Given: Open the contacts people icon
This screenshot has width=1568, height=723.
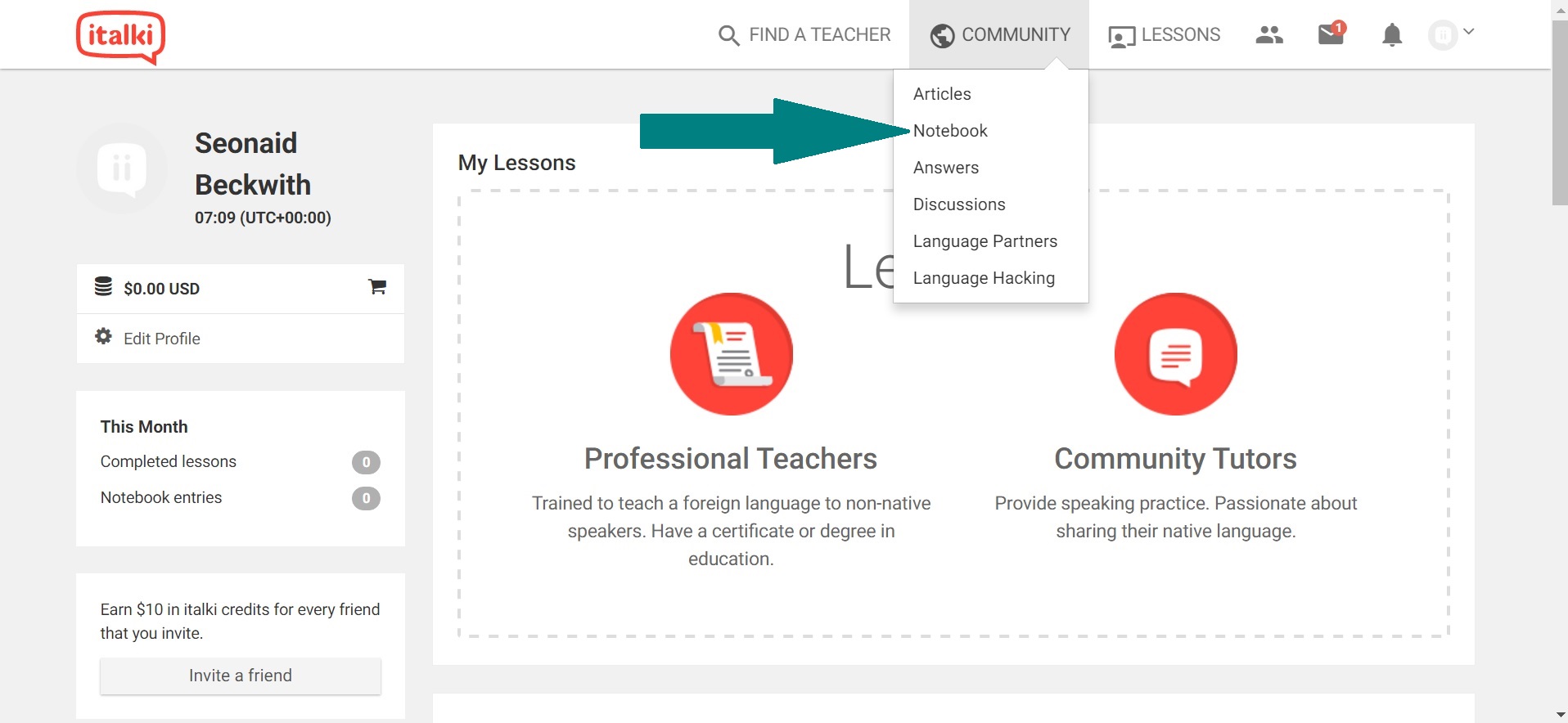Looking at the screenshot, I should [x=1269, y=35].
